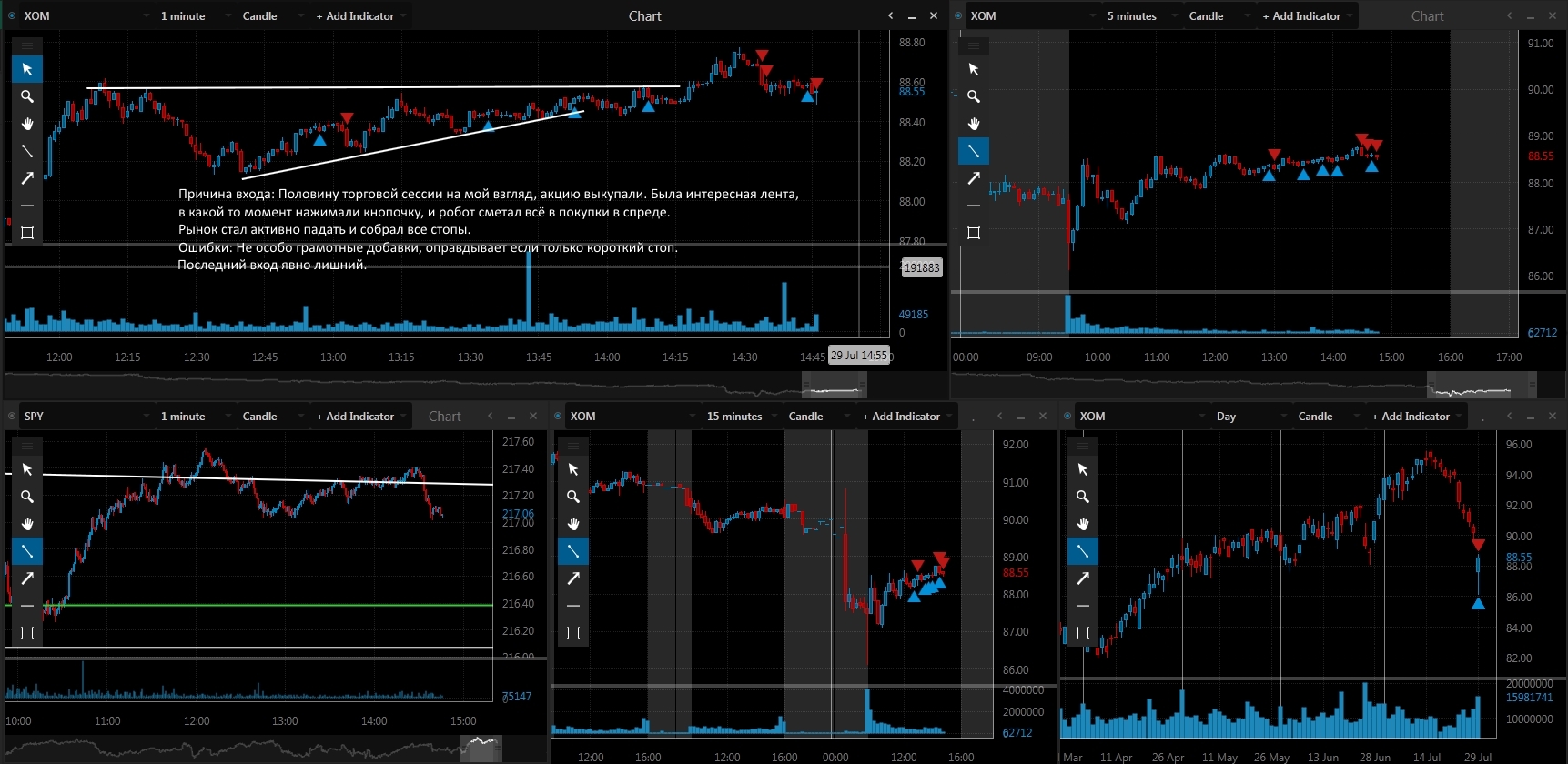This screenshot has height=764, width=1568.
Task: Select the rectangle tool in XOM 5 minutes chart
Action: (974, 233)
